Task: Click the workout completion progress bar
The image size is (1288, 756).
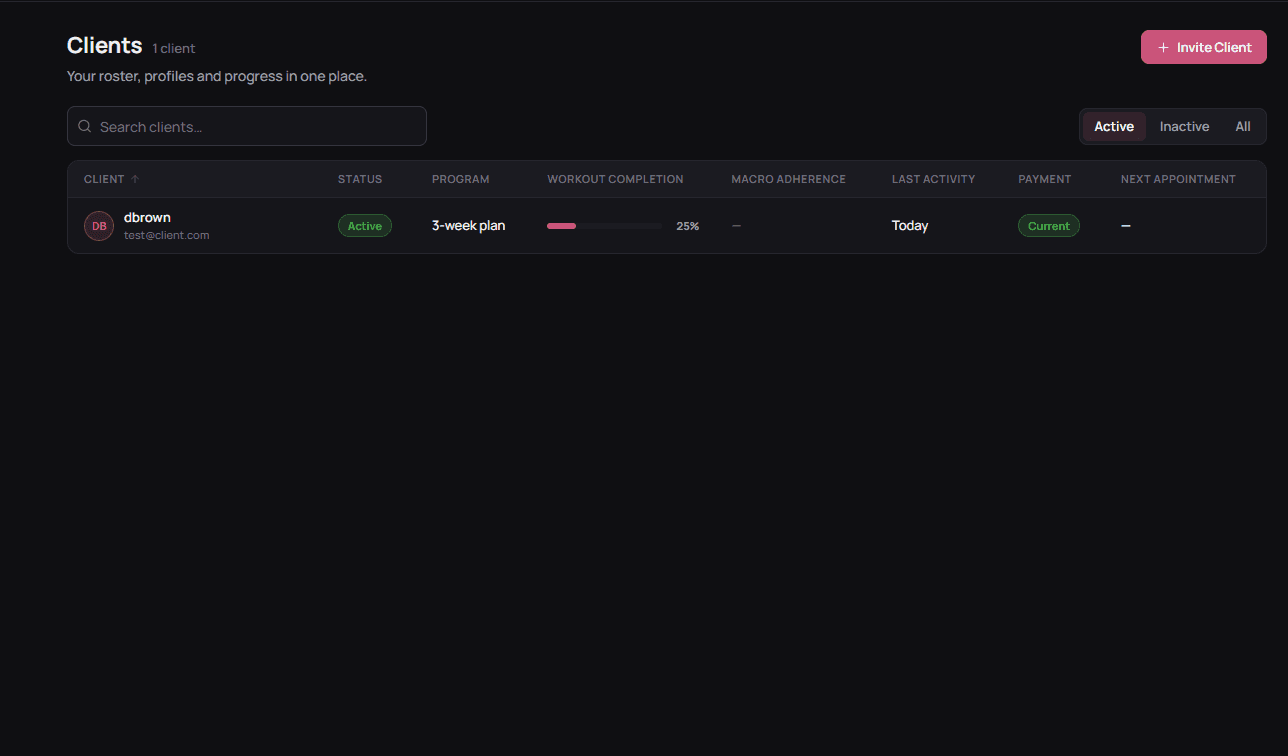Action: [x=604, y=226]
